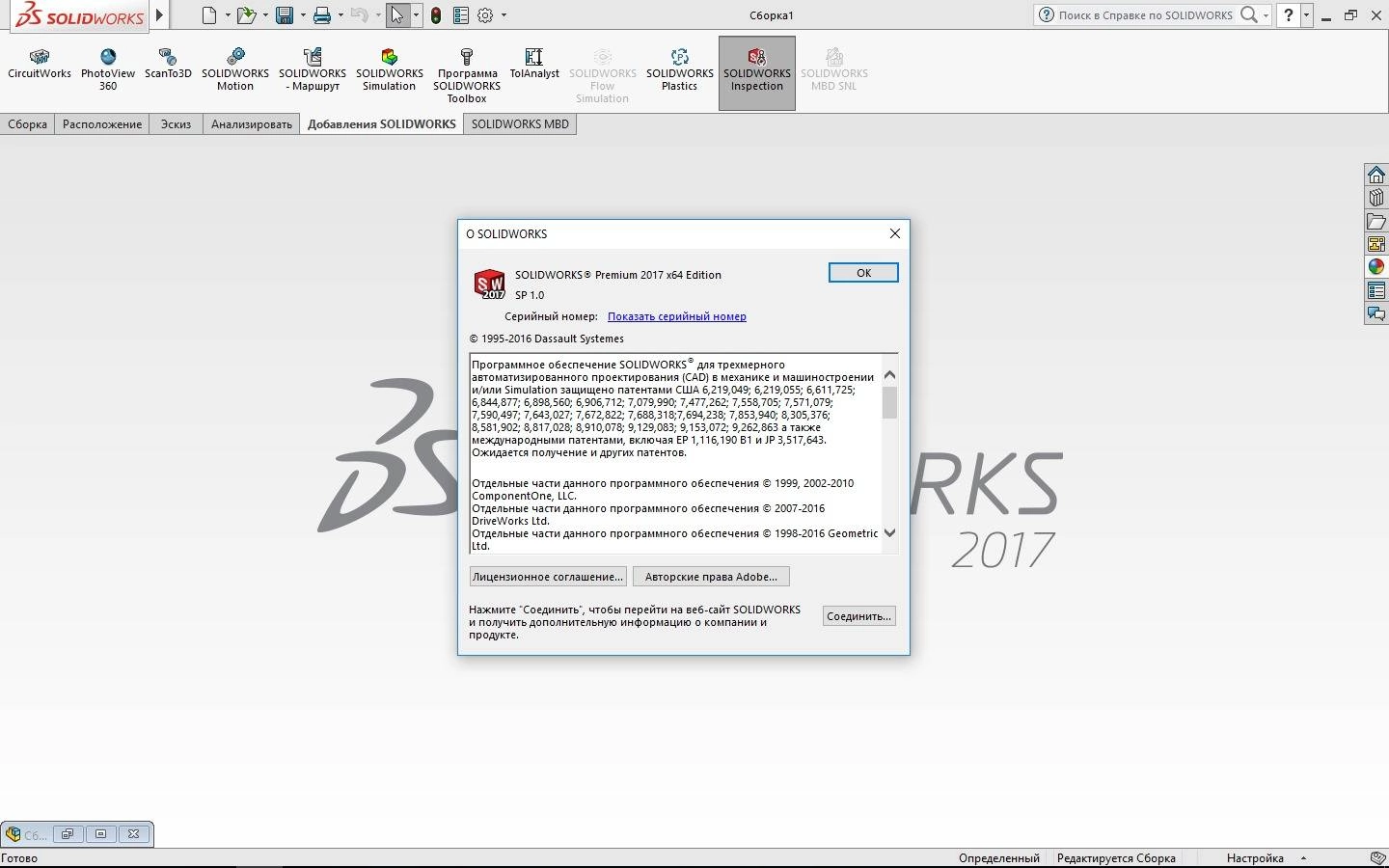Open Options gear icon

tap(485, 15)
